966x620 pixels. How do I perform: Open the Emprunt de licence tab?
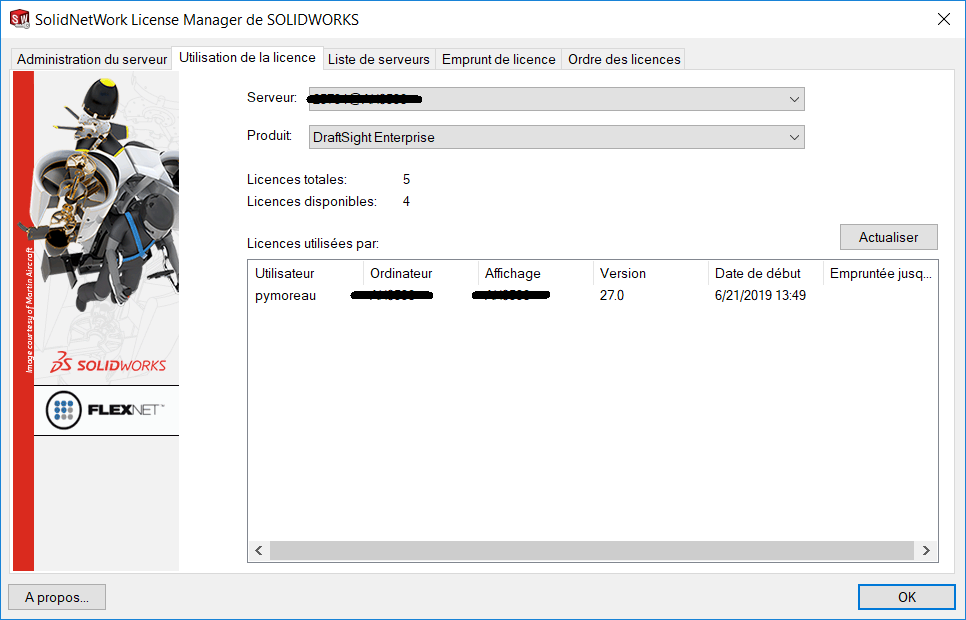point(498,59)
